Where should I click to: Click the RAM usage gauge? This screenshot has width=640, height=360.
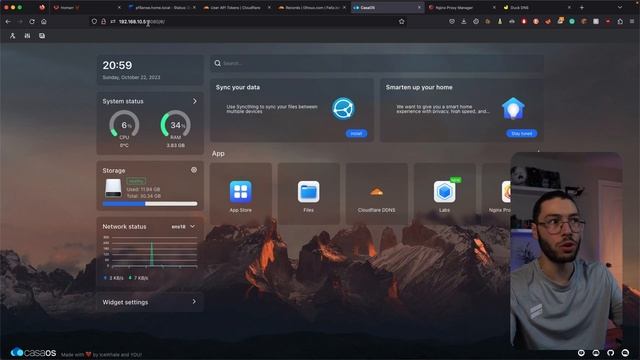click(176, 124)
